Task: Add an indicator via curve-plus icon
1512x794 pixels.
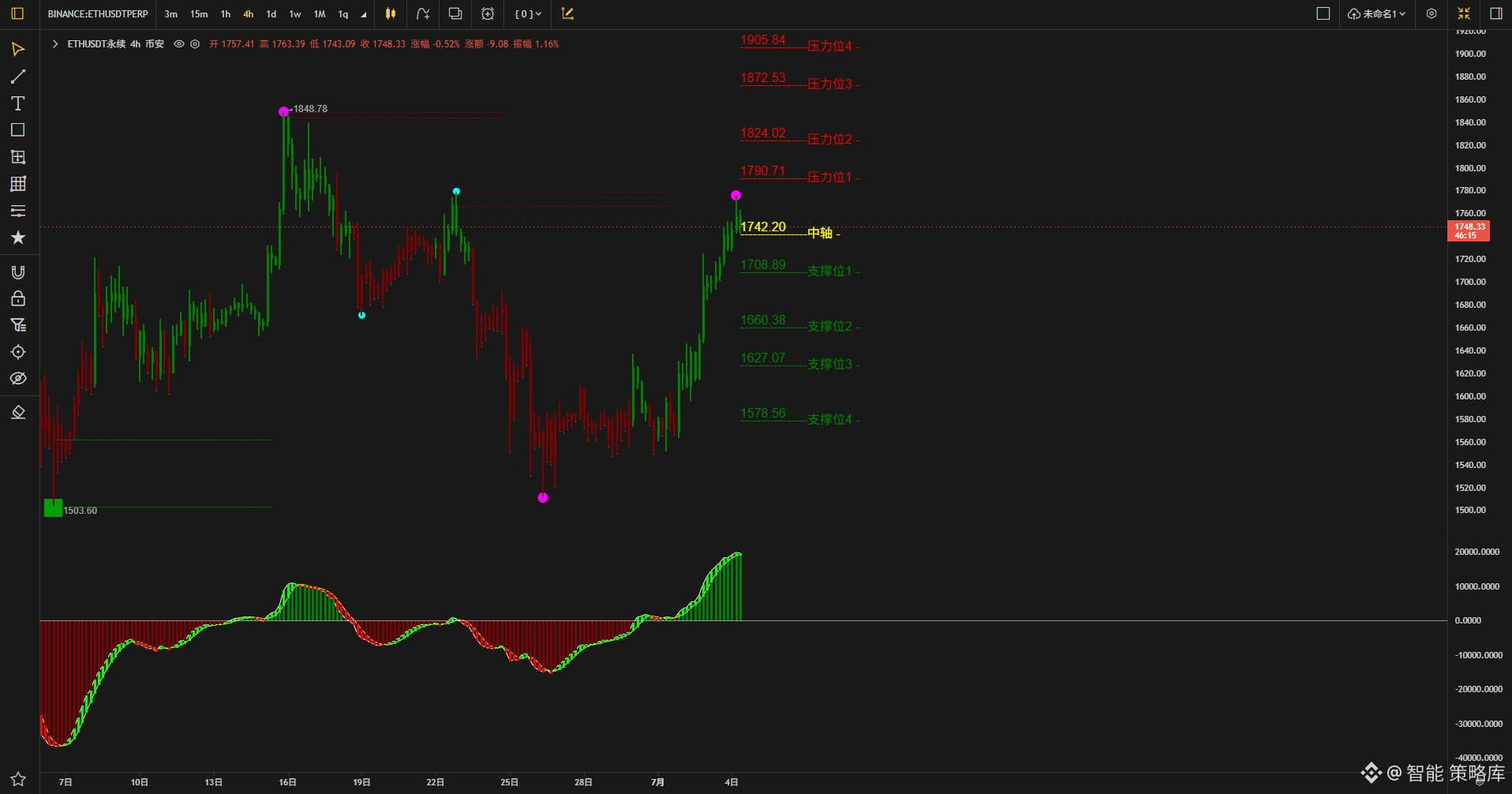Action: 423,13
